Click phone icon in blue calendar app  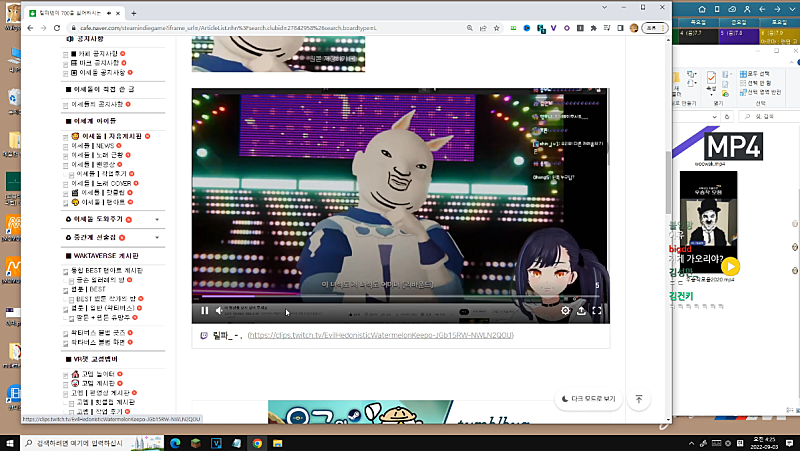pyautogui.click(x=717, y=9)
